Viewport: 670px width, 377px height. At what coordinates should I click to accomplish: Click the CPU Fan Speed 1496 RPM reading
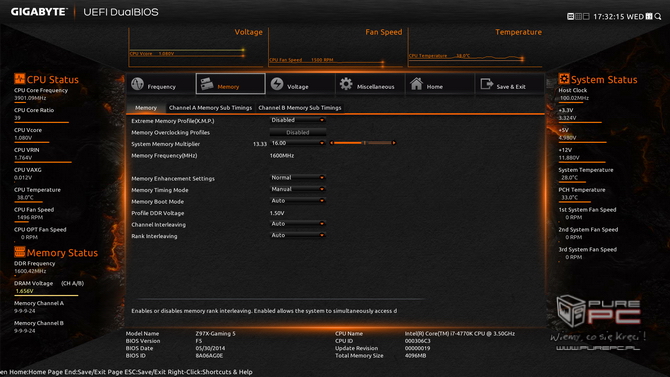coord(30,217)
